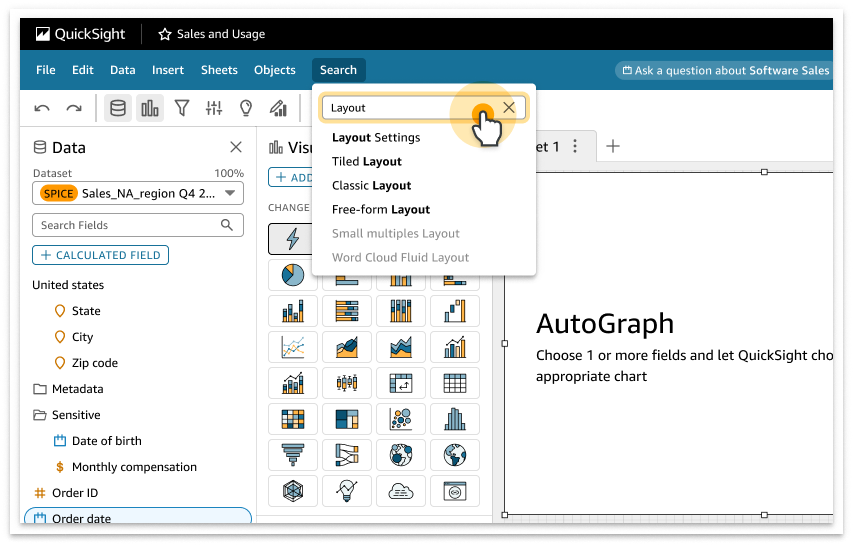Image resolution: width=853 pixels, height=545 pixels.
Task: Select the insight lightbulb visual type
Action: click(x=347, y=491)
